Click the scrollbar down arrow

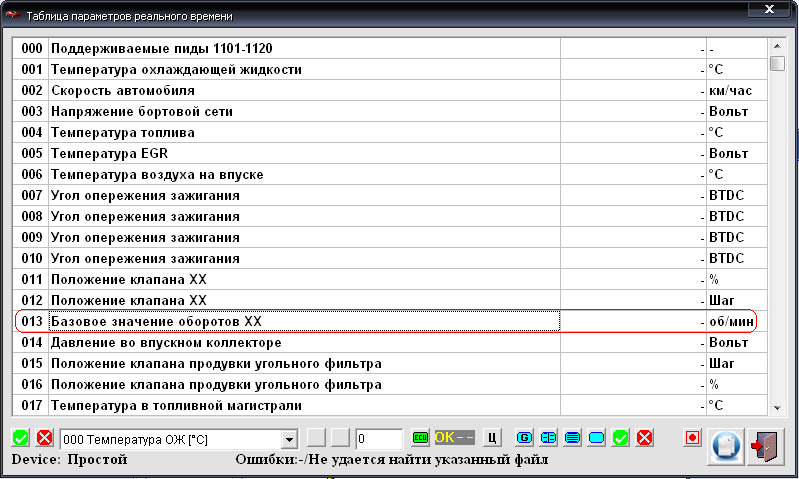pyautogui.click(x=777, y=407)
